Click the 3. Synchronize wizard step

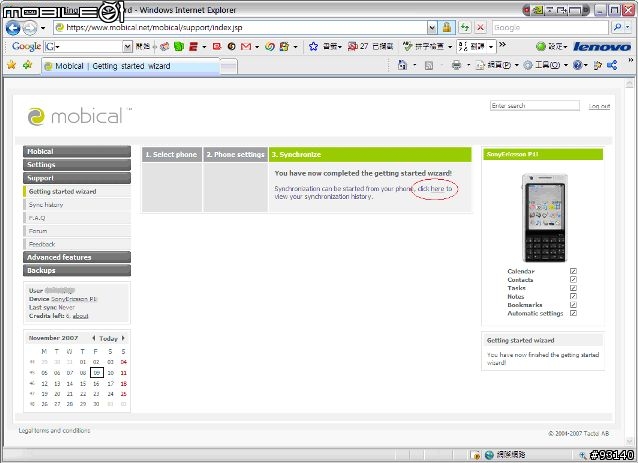[x=370, y=155]
